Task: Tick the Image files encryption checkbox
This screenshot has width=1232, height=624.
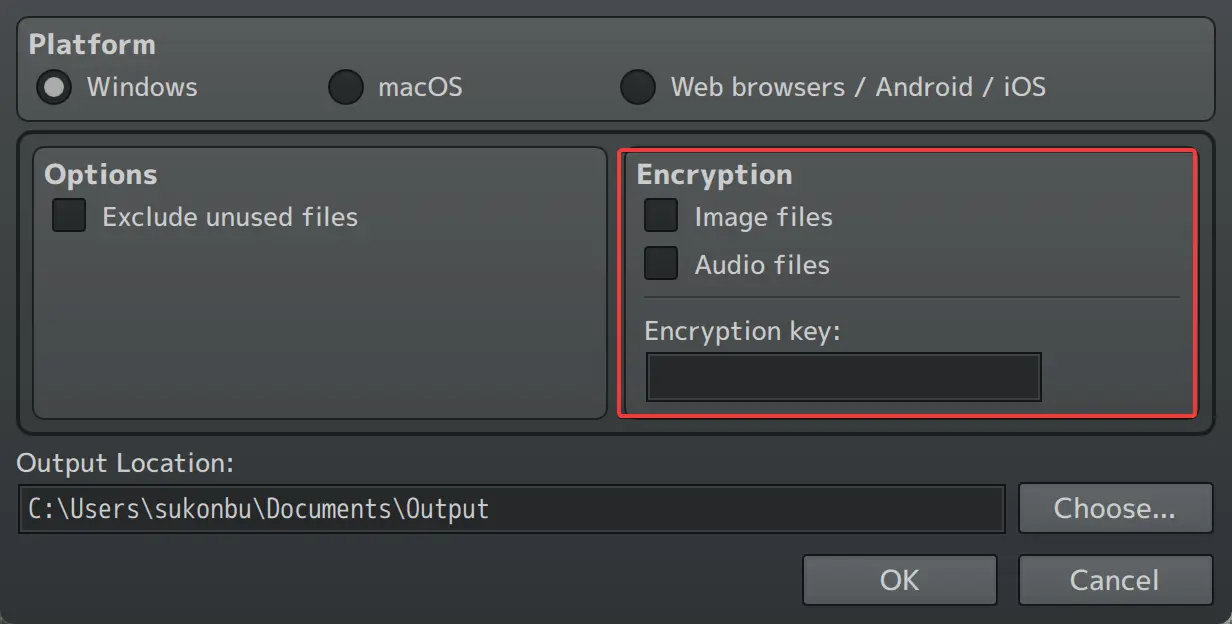Action: 661,216
